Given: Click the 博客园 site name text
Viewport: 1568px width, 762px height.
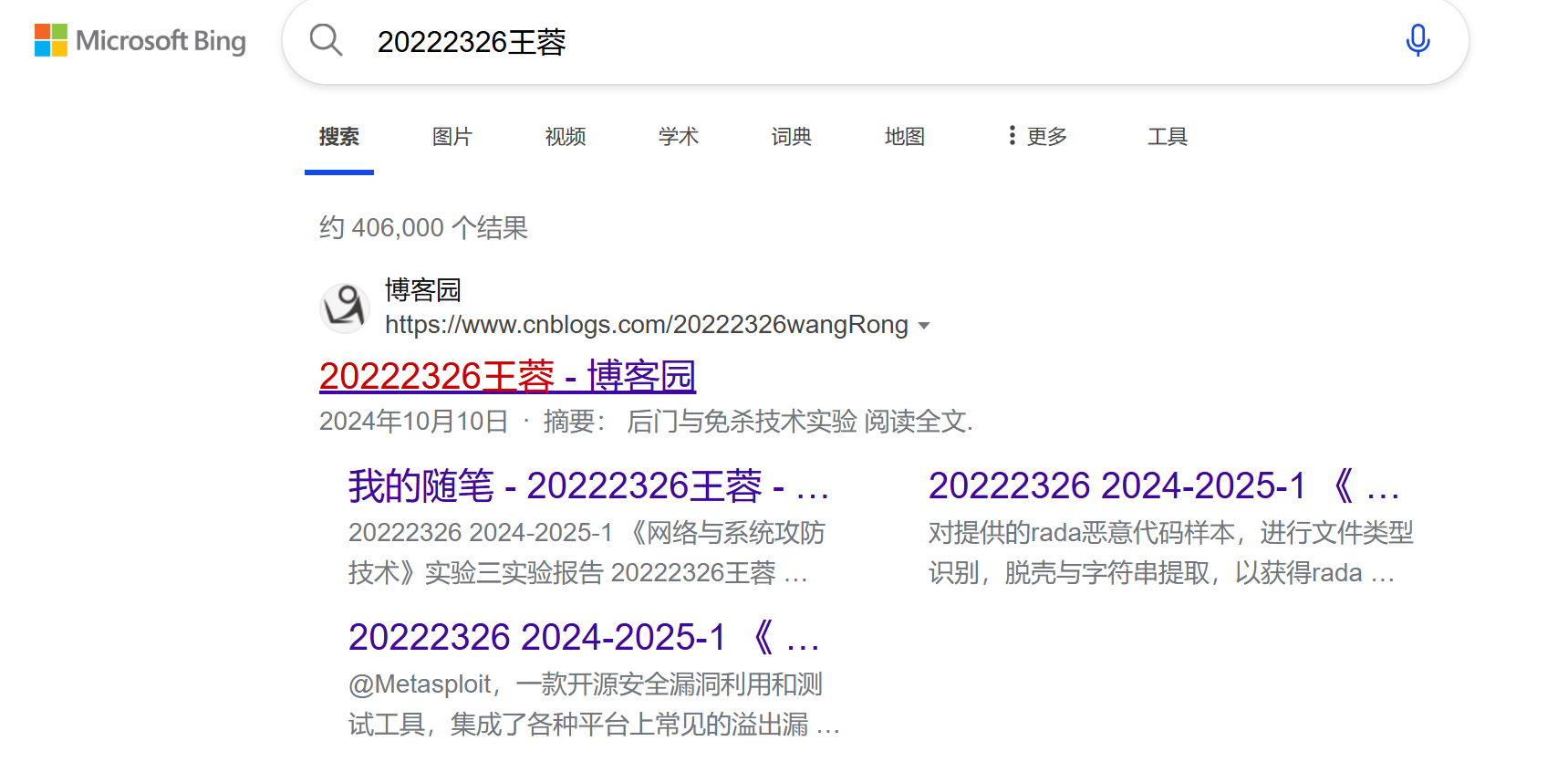Looking at the screenshot, I should [423, 290].
